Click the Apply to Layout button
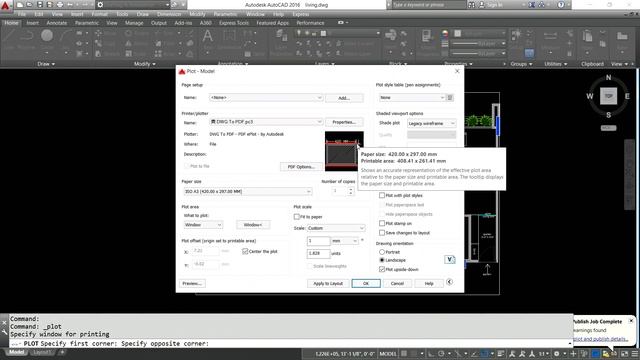The image size is (640, 360). [x=328, y=283]
